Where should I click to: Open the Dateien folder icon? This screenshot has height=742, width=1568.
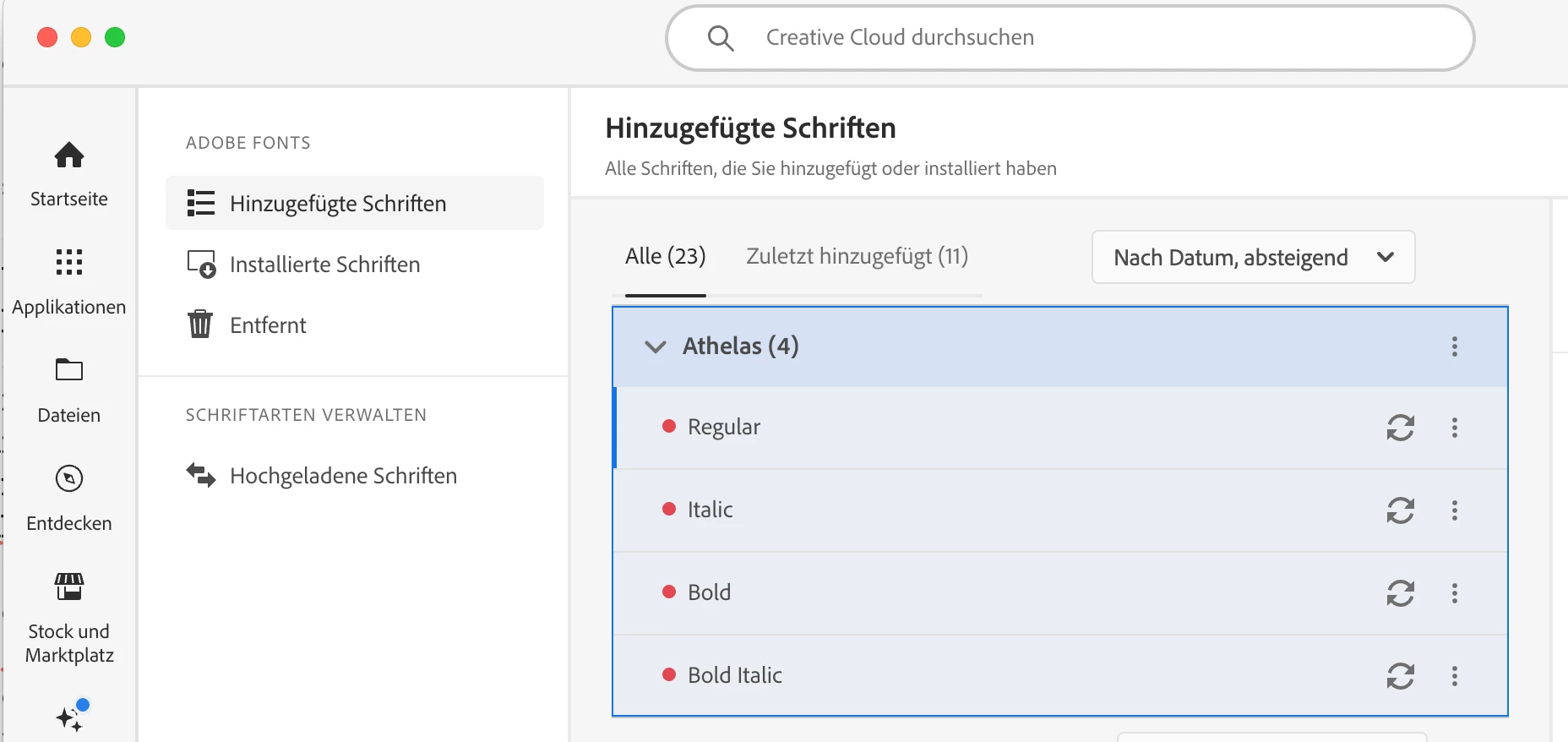point(69,370)
